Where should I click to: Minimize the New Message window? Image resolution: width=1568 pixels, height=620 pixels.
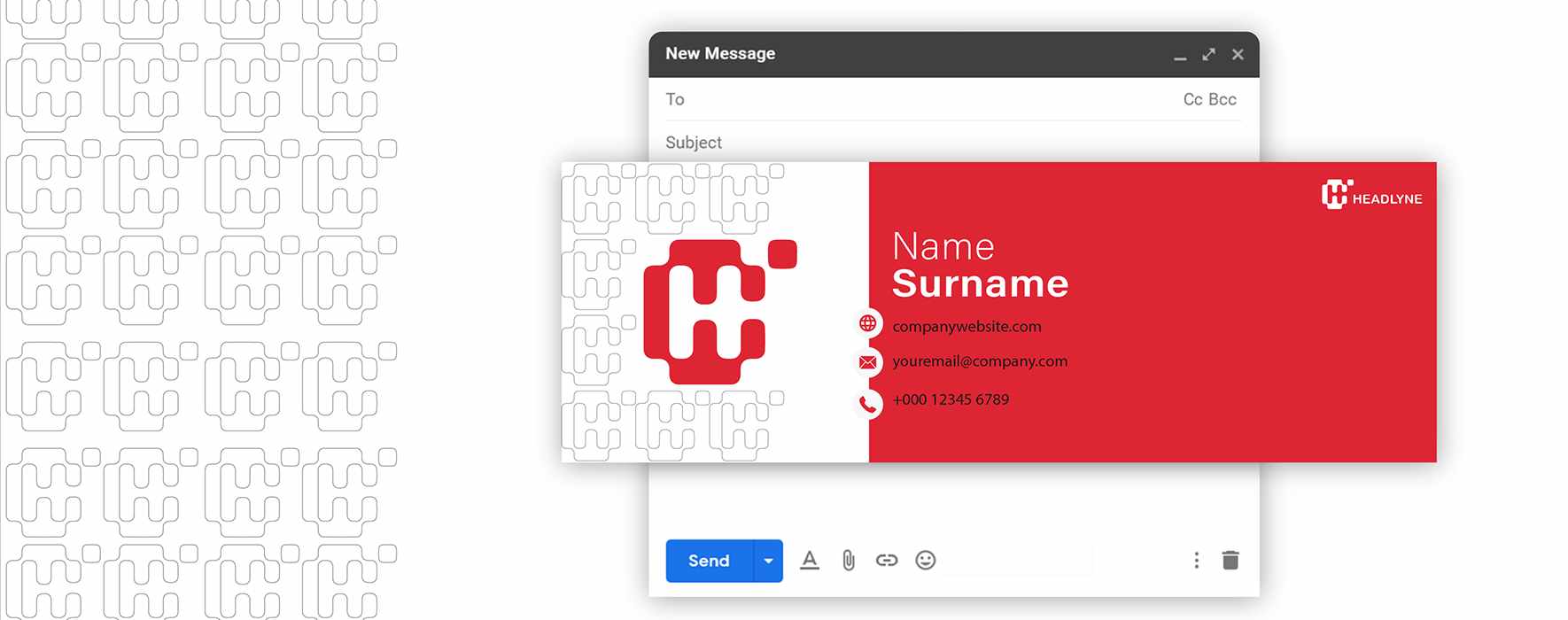(1180, 56)
